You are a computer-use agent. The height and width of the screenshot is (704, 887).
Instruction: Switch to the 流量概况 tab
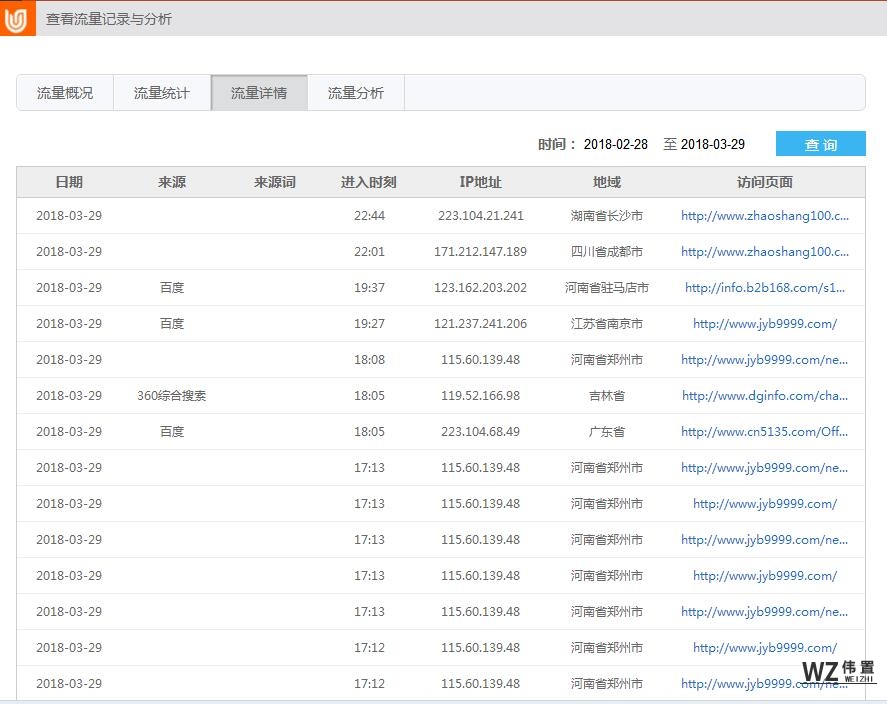[65, 92]
